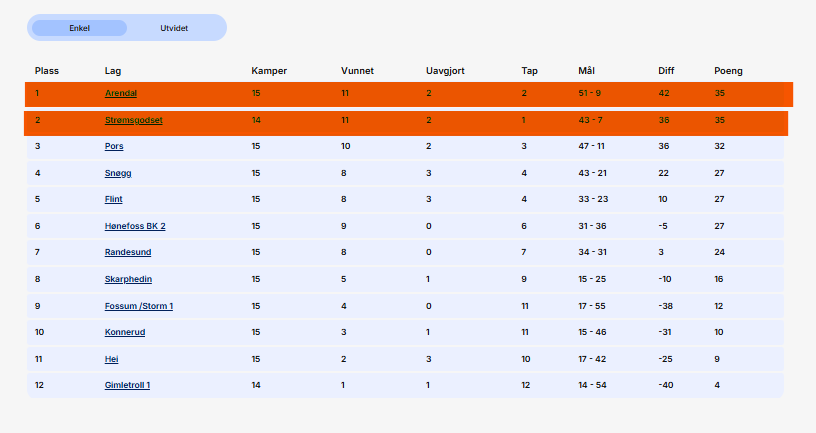Go to the Hei team page

pyautogui.click(x=111, y=358)
